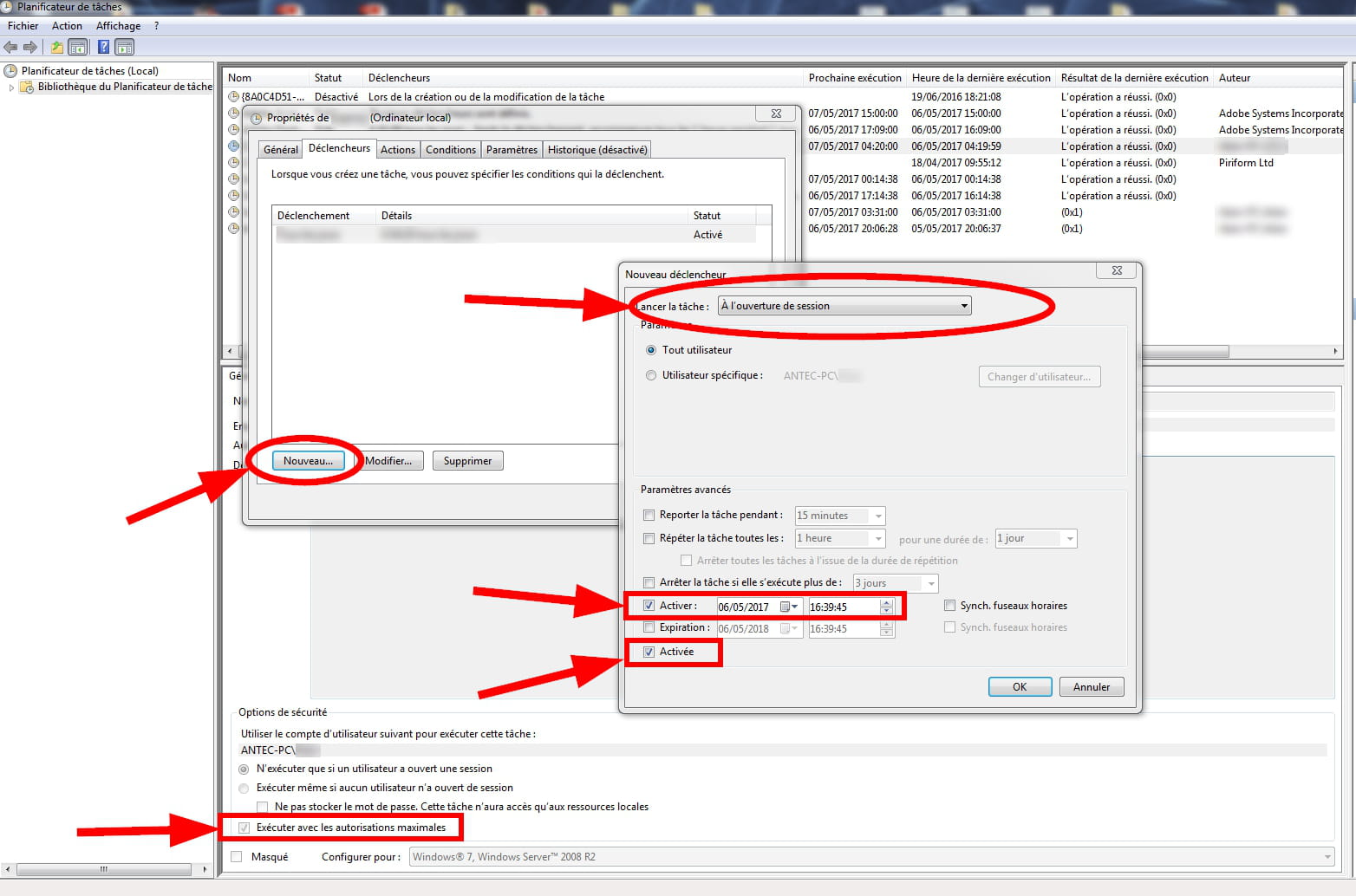
Task: Open calendar picker for Activer date
Action: 788,607
